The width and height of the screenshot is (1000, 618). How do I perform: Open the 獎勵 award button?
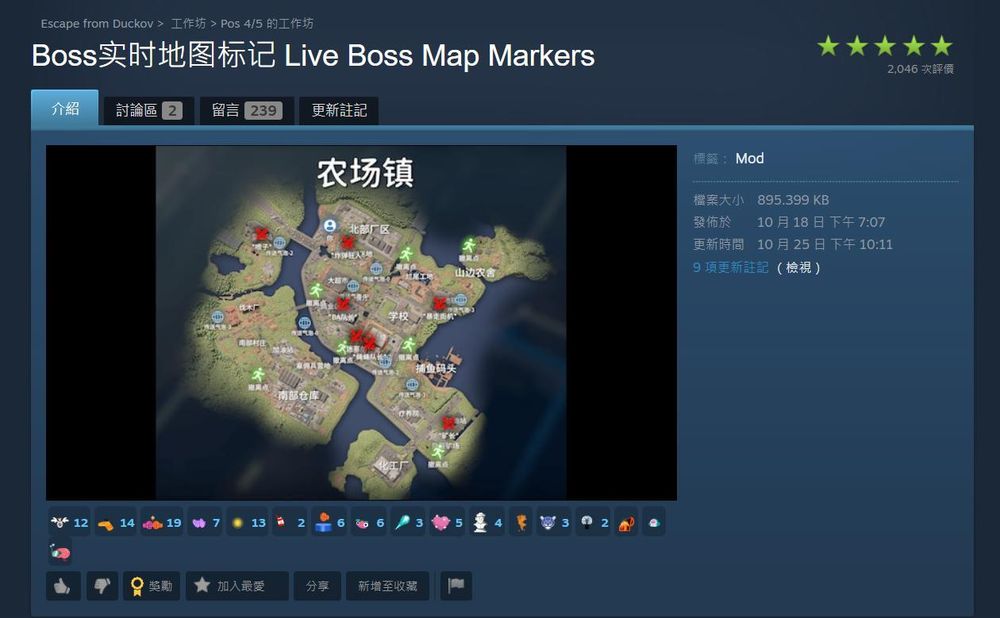click(152, 585)
